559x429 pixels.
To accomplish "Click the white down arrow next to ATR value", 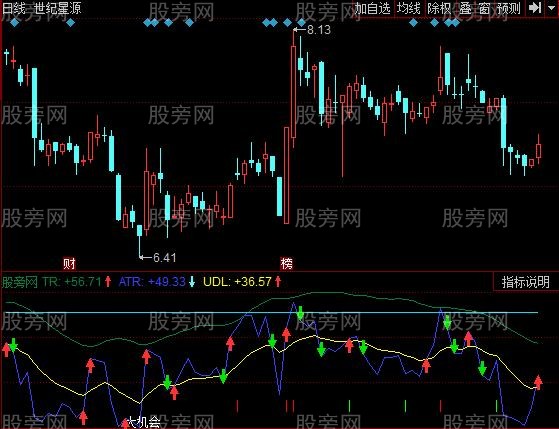I will click(192, 282).
